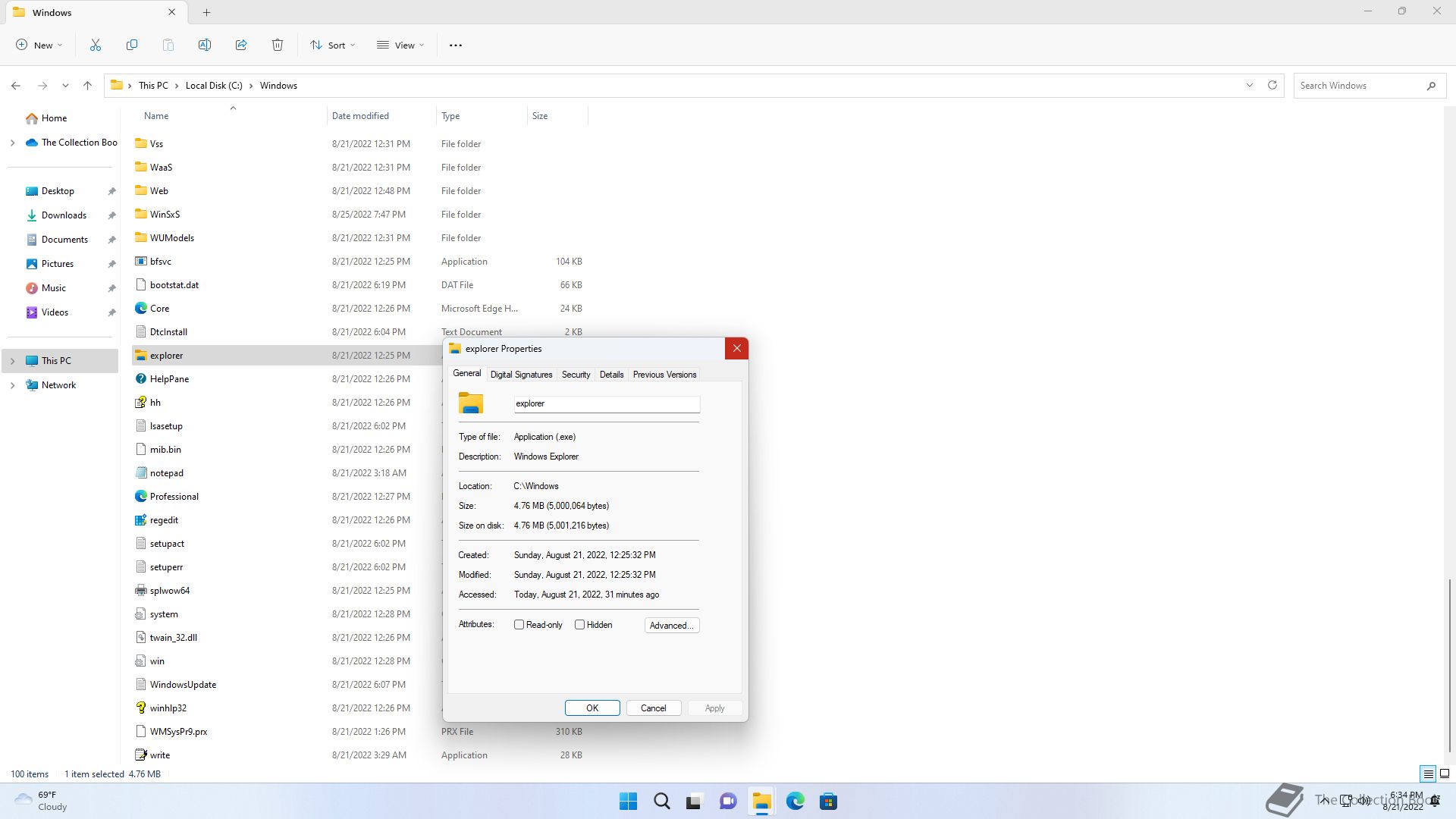Image resolution: width=1456 pixels, height=819 pixels.
Task: Sort by Type column header
Action: tap(482, 116)
